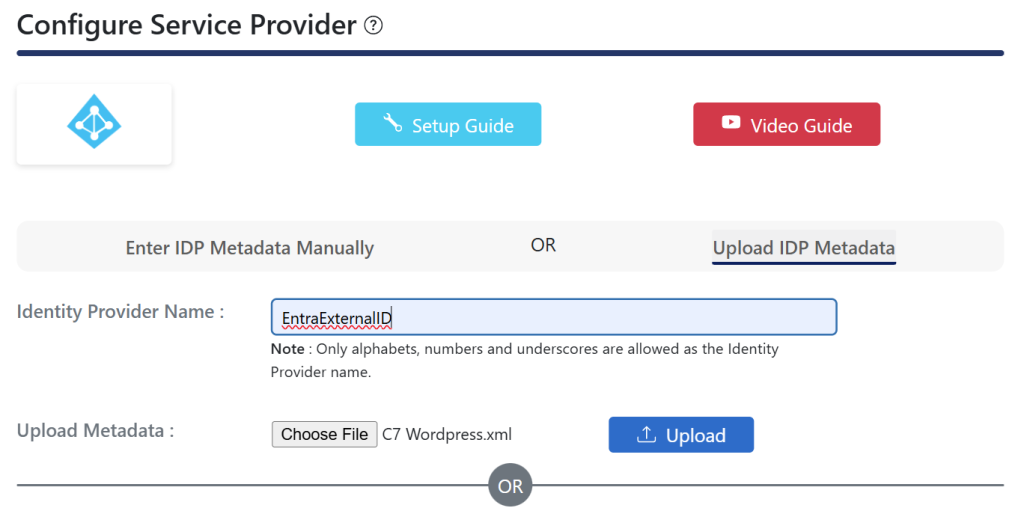1024x511 pixels.
Task: Click the OR text between metadata tabs
Action: 543,246
